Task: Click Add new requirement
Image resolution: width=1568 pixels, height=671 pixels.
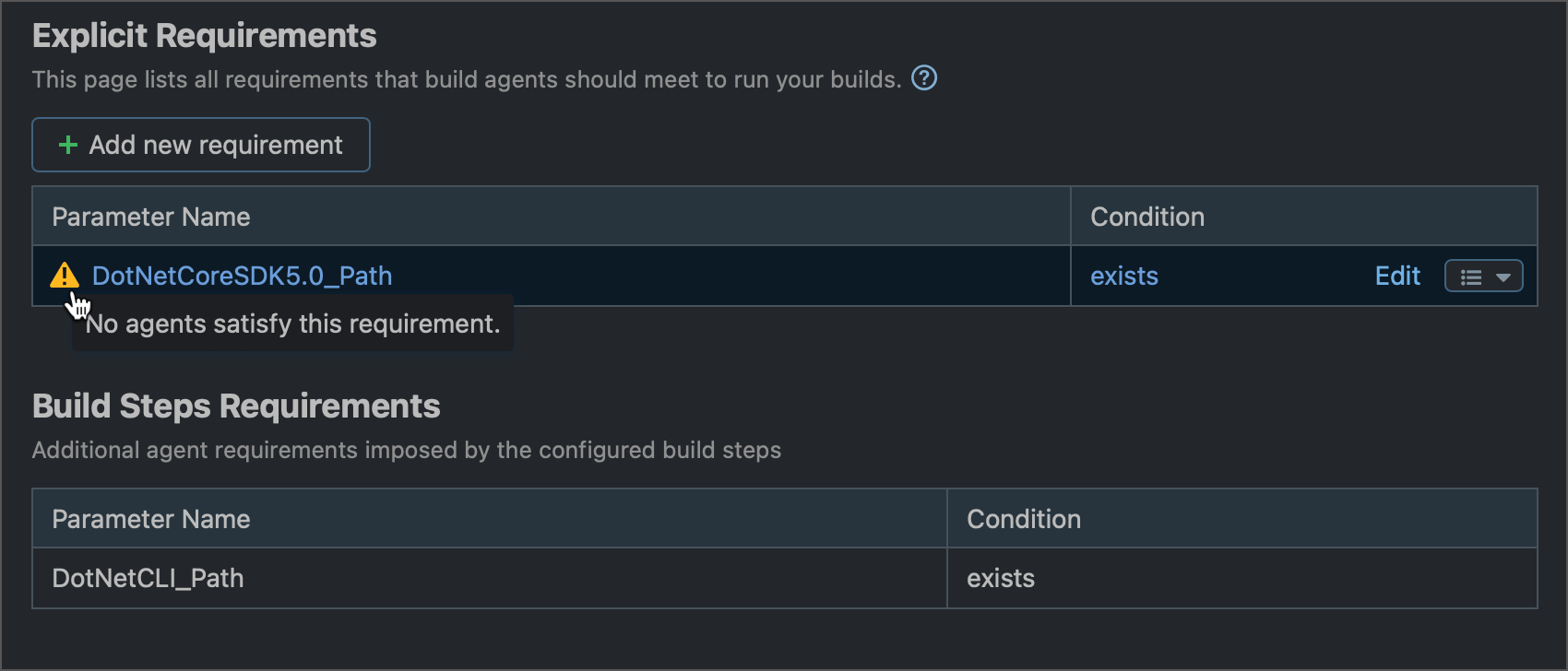Action: 200,144
